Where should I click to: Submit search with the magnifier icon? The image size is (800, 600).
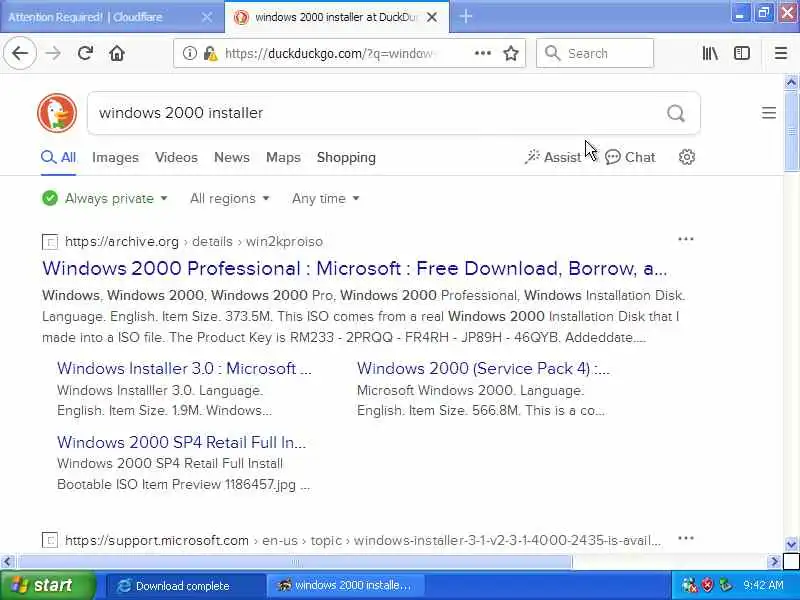click(676, 113)
